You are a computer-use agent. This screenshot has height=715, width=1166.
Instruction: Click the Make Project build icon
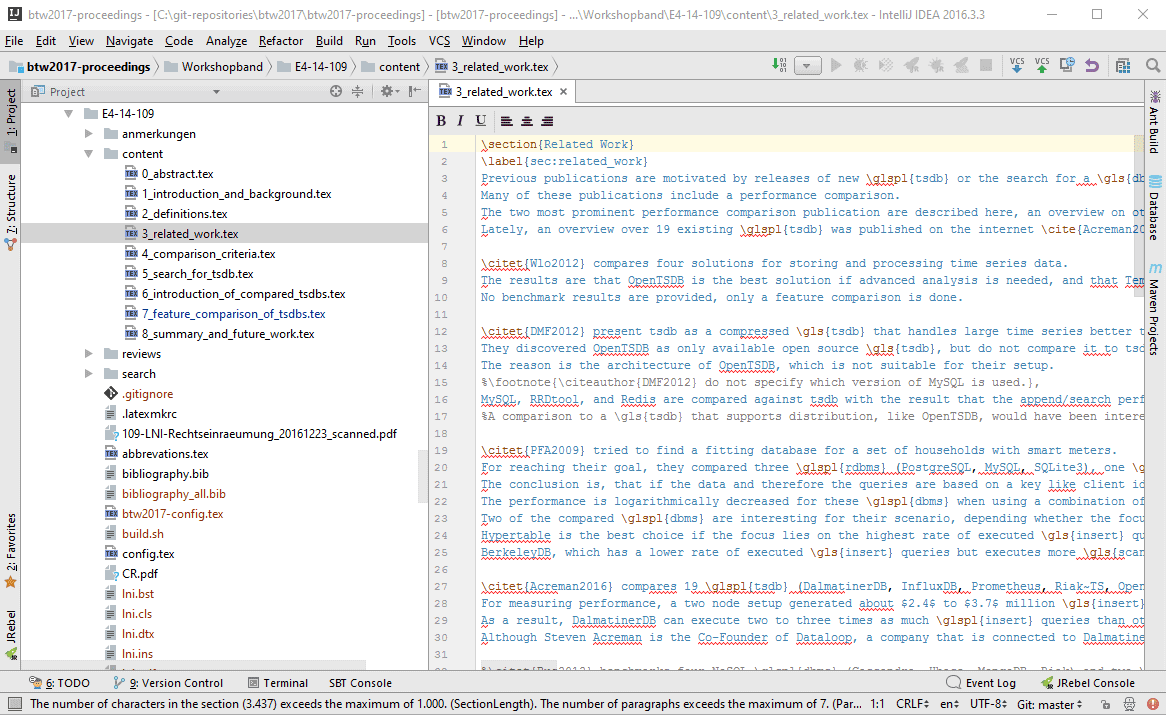(779, 65)
